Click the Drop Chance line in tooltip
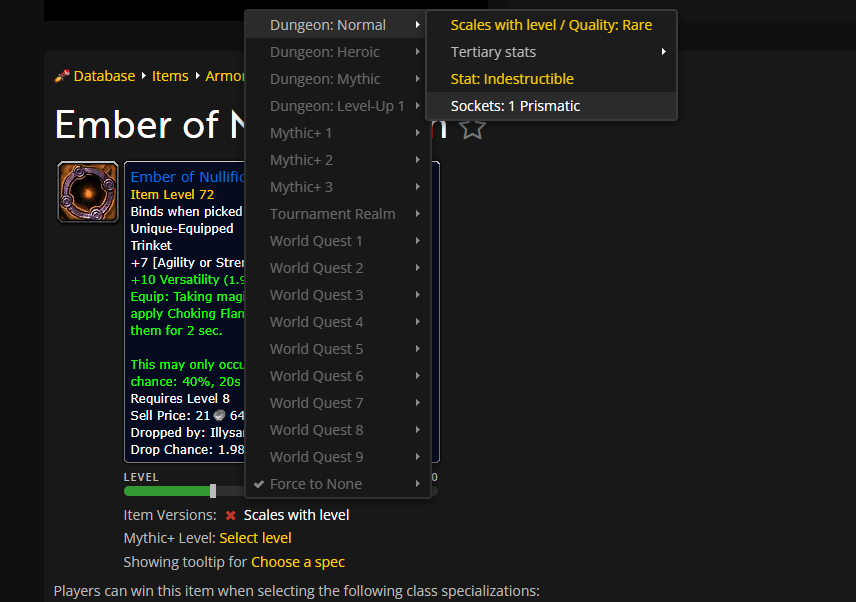 coord(187,450)
